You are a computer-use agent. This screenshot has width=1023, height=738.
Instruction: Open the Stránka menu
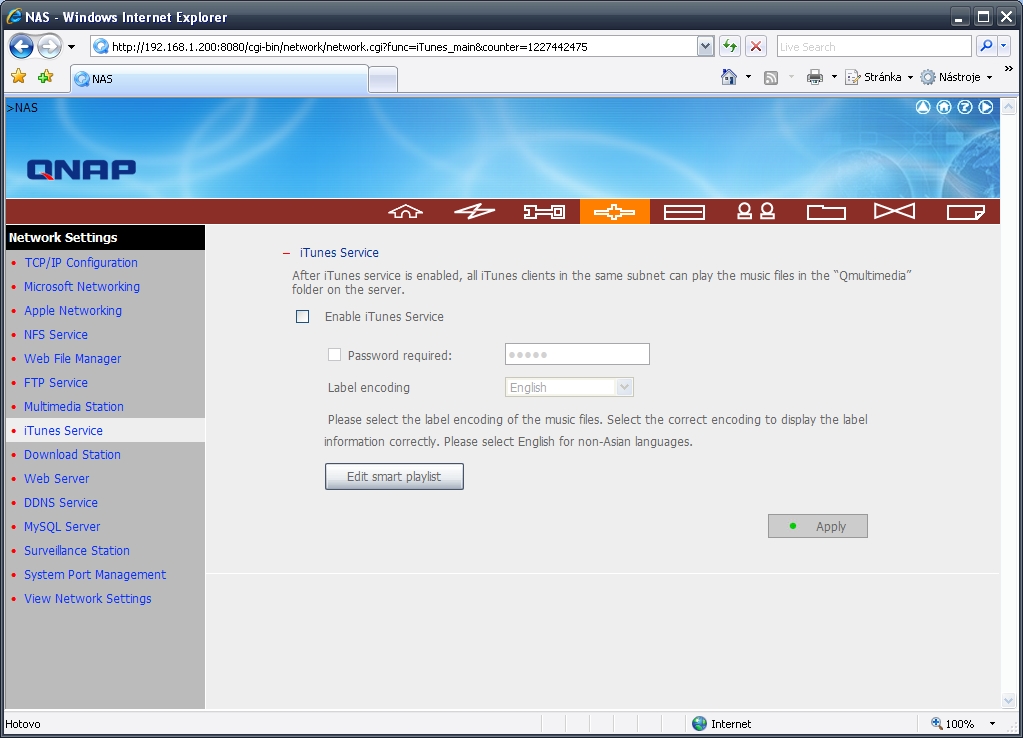coord(879,77)
